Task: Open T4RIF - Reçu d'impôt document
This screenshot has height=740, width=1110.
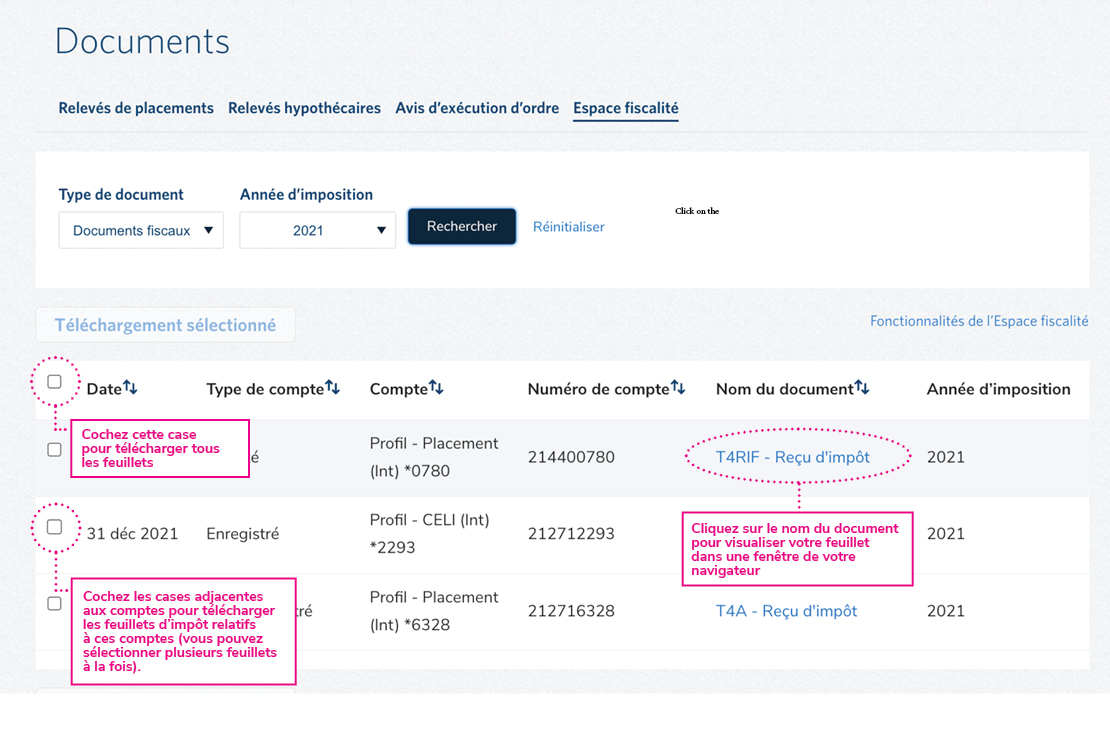Action: [792, 457]
